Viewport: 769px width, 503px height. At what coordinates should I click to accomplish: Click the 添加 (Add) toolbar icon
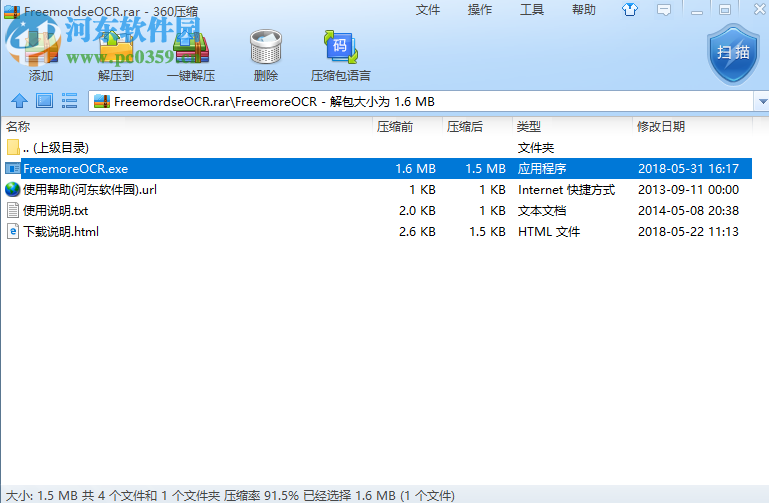[40, 48]
